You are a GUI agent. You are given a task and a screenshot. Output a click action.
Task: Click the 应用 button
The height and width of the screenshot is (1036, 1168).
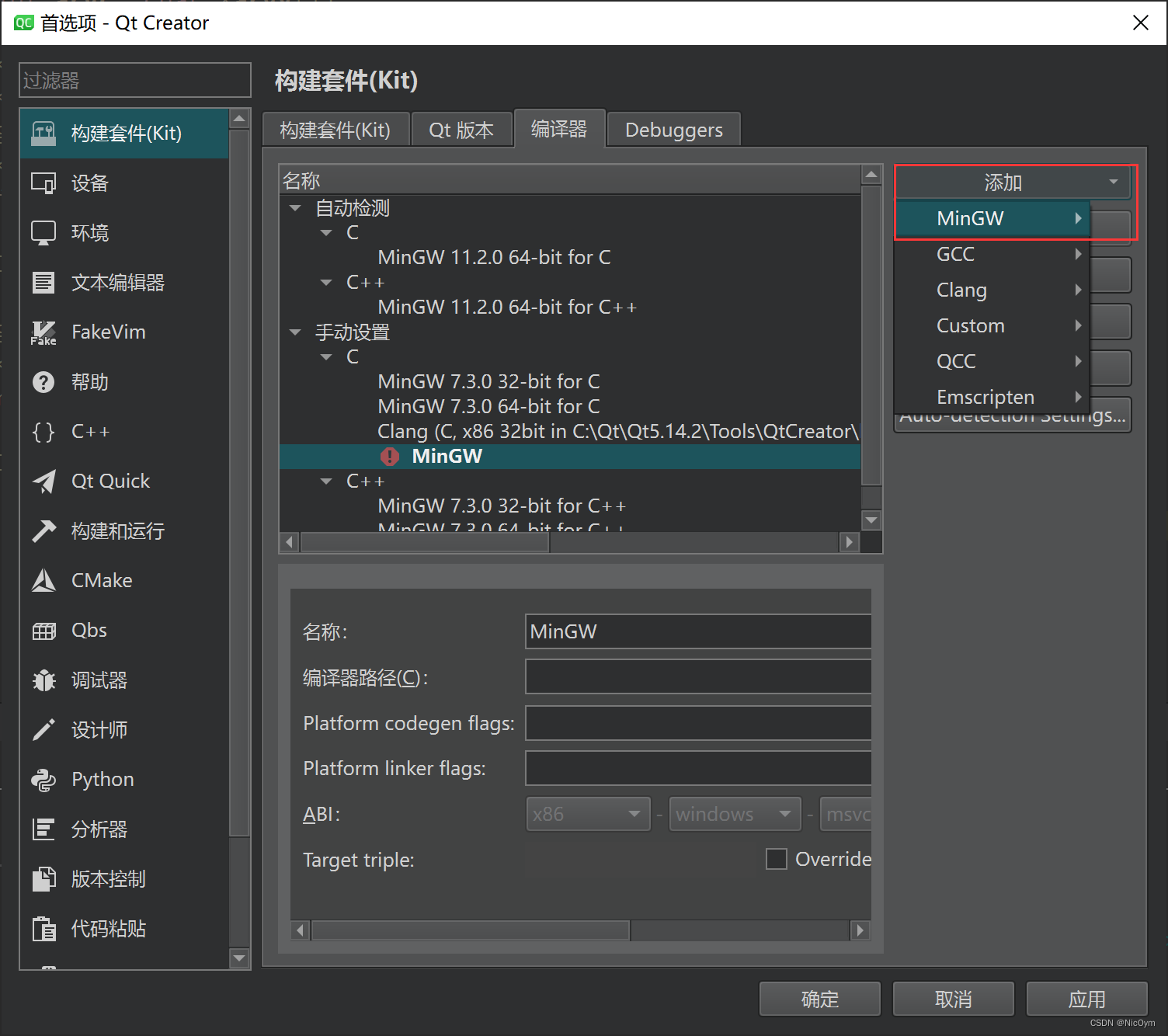pos(1086,999)
